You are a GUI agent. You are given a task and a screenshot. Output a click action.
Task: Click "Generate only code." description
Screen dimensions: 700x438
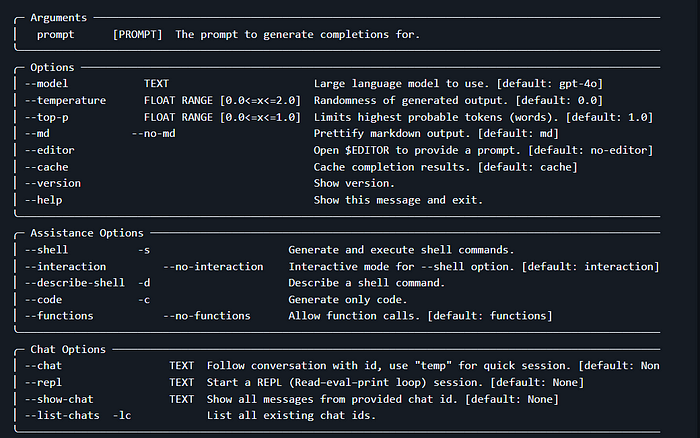point(348,300)
